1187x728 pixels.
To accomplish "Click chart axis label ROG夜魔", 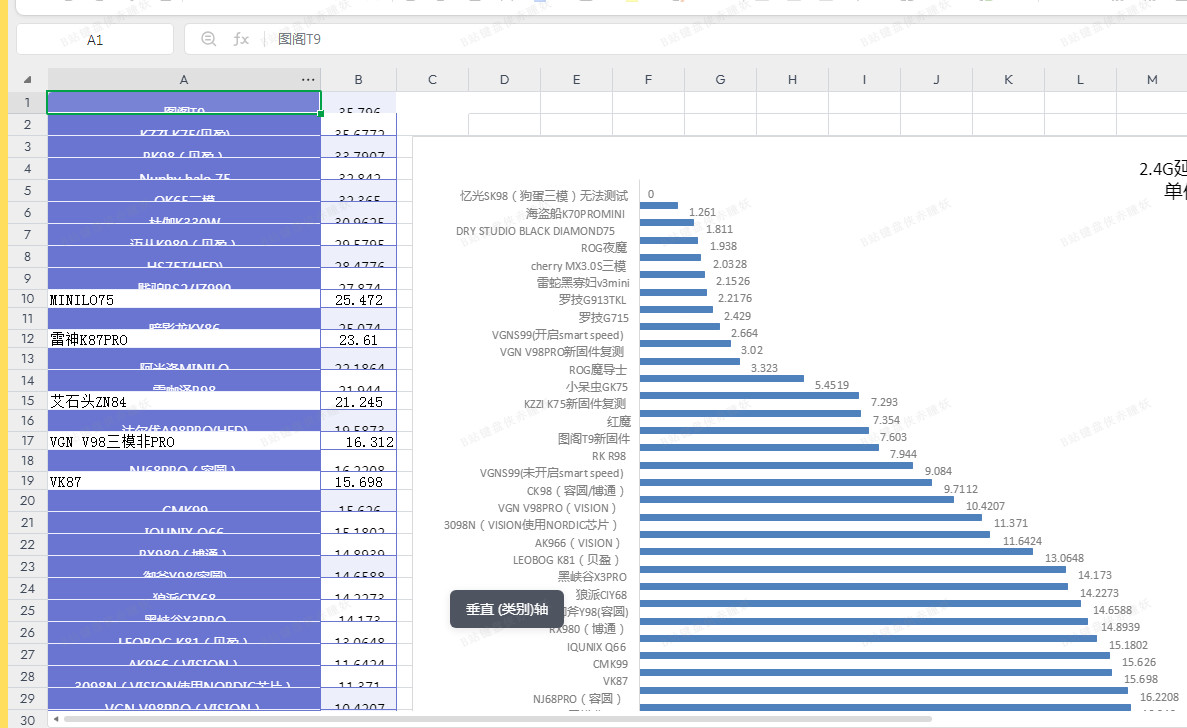I will click(604, 247).
